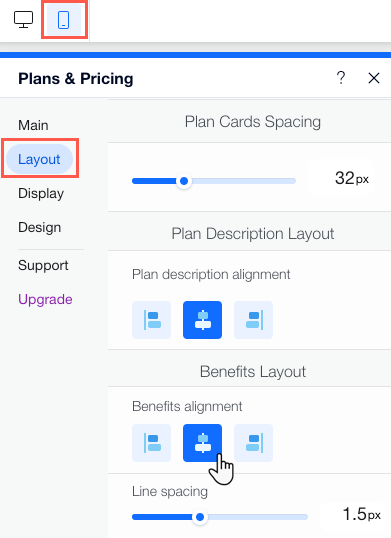Click the Upgrade link

coord(45,300)
